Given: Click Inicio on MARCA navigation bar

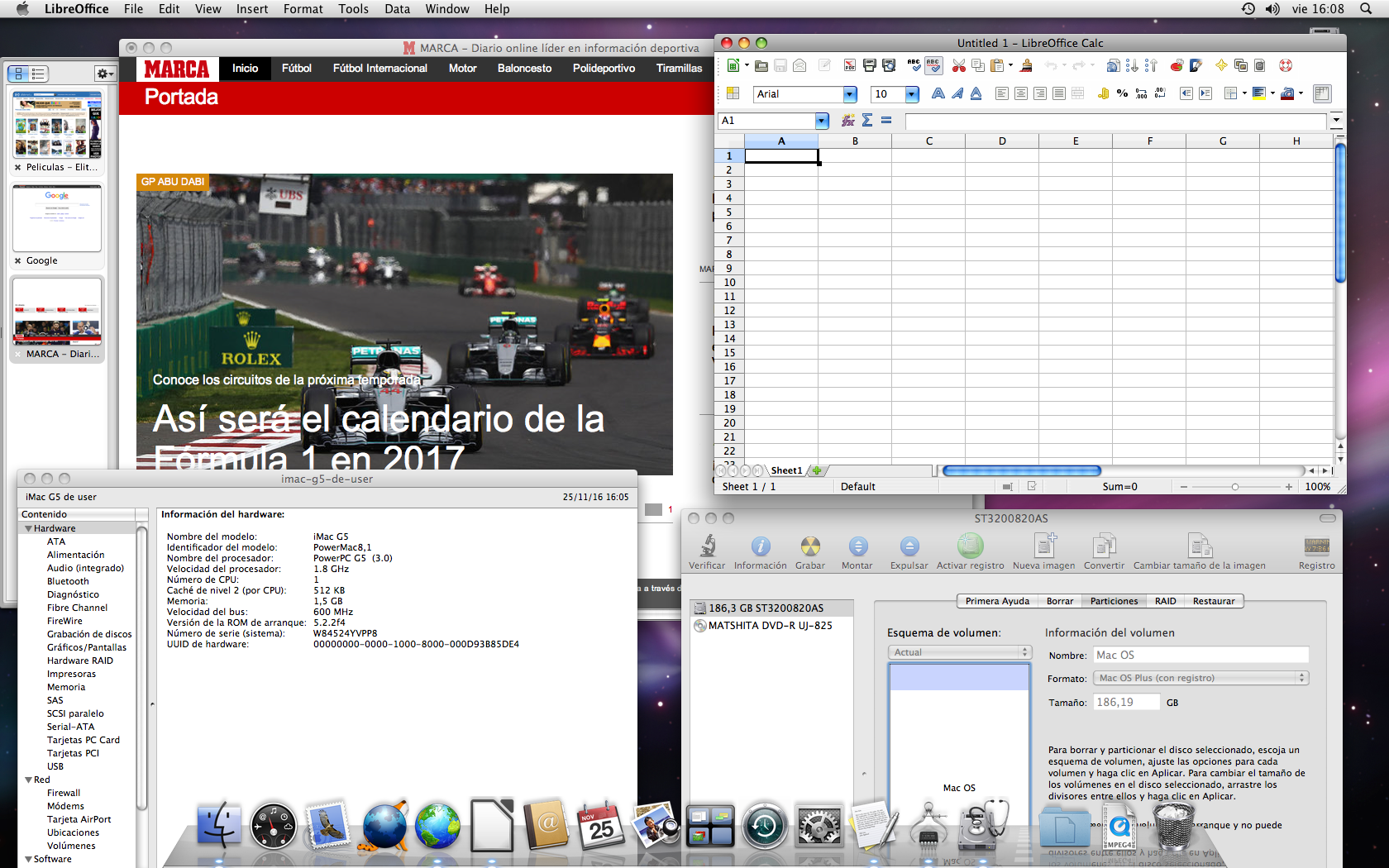Looking at the screenshot, I should [245, 69].
